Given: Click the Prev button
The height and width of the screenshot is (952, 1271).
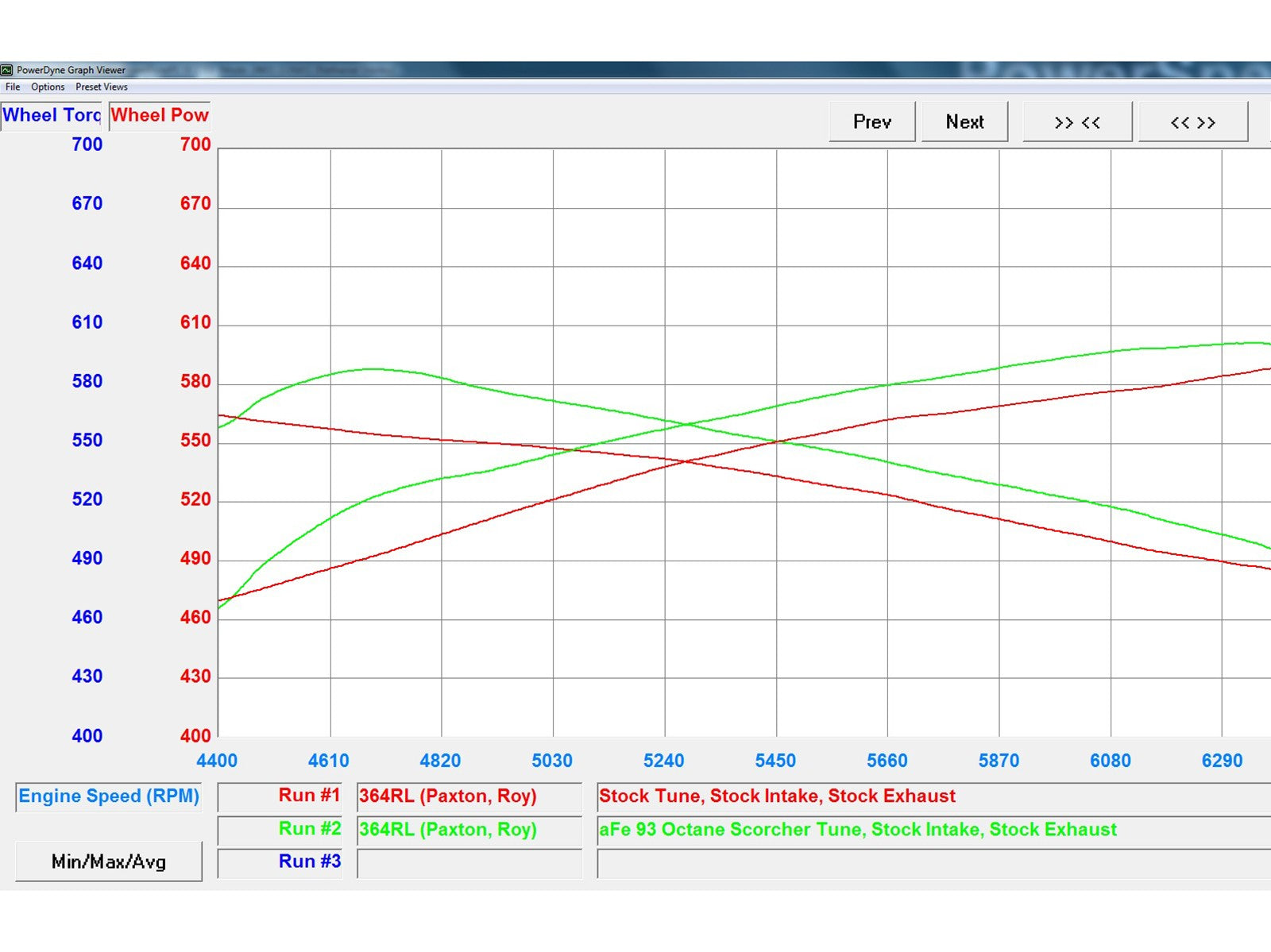Looking at the screenshot, I should pos(871,121).
